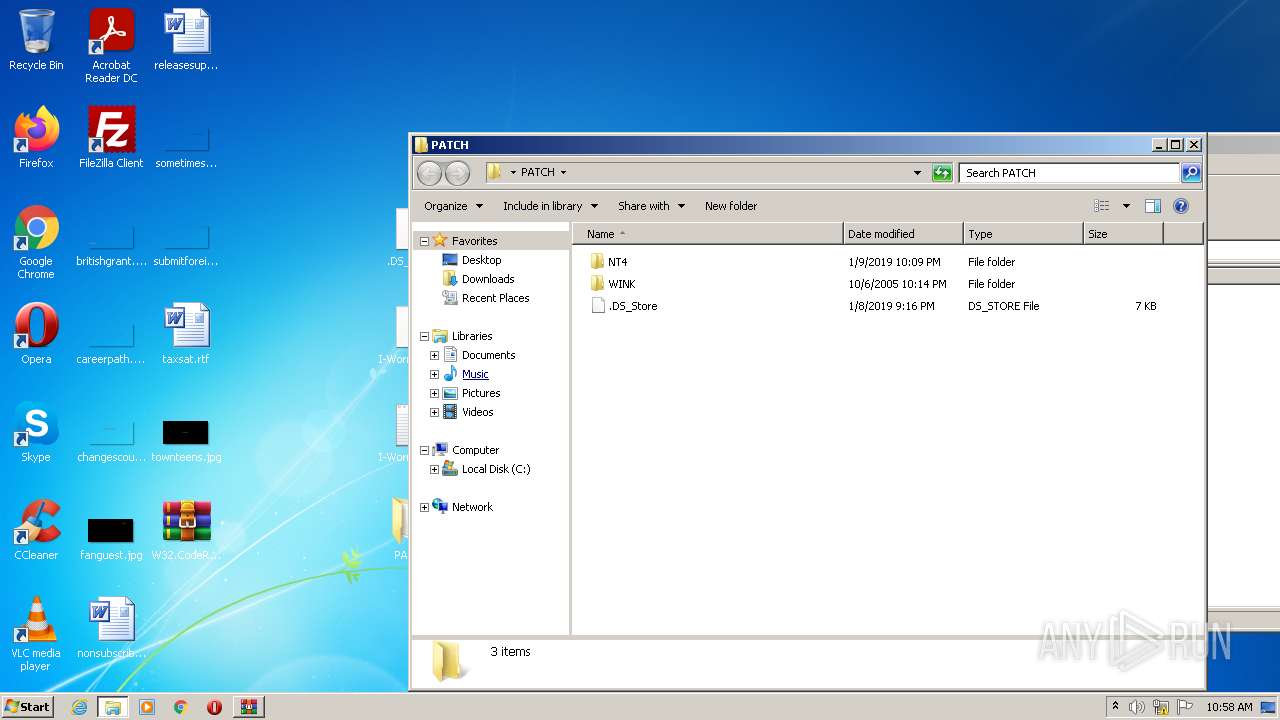The width and height of the screenshot is (1280, 720).
Task: Open VLC media player shortcut
Action: [36, 635]
